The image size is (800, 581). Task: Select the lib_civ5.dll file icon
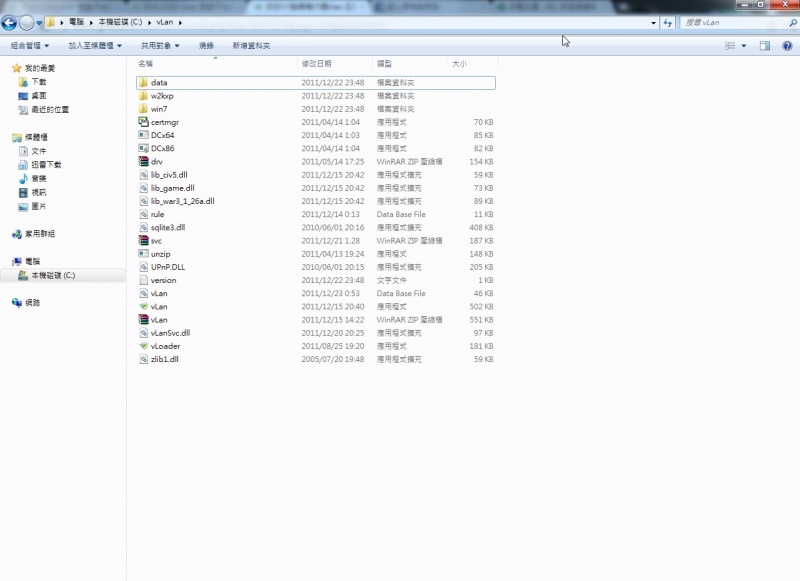coord(143,174)
